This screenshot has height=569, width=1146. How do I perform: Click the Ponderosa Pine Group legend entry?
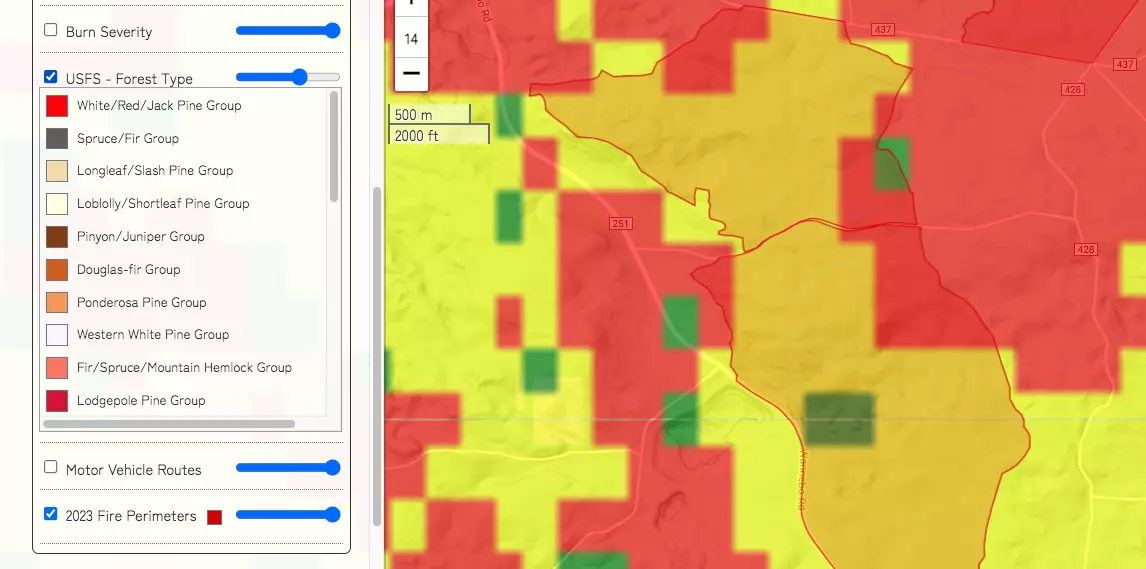[x=141, y=303]
